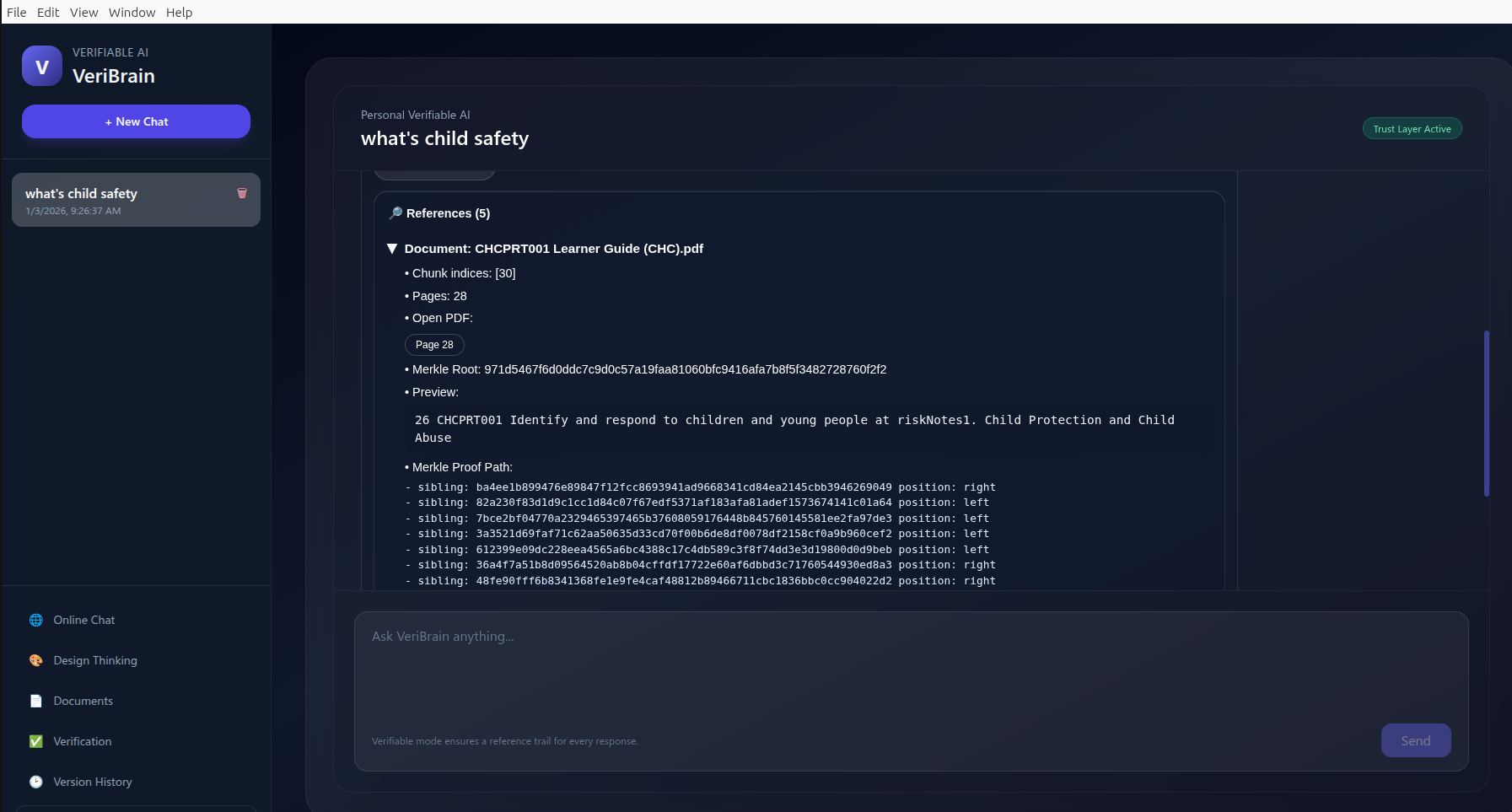Open Page 28 of the PDF
This screenshot has height=812, width=1512.
[x=434, y=345]
